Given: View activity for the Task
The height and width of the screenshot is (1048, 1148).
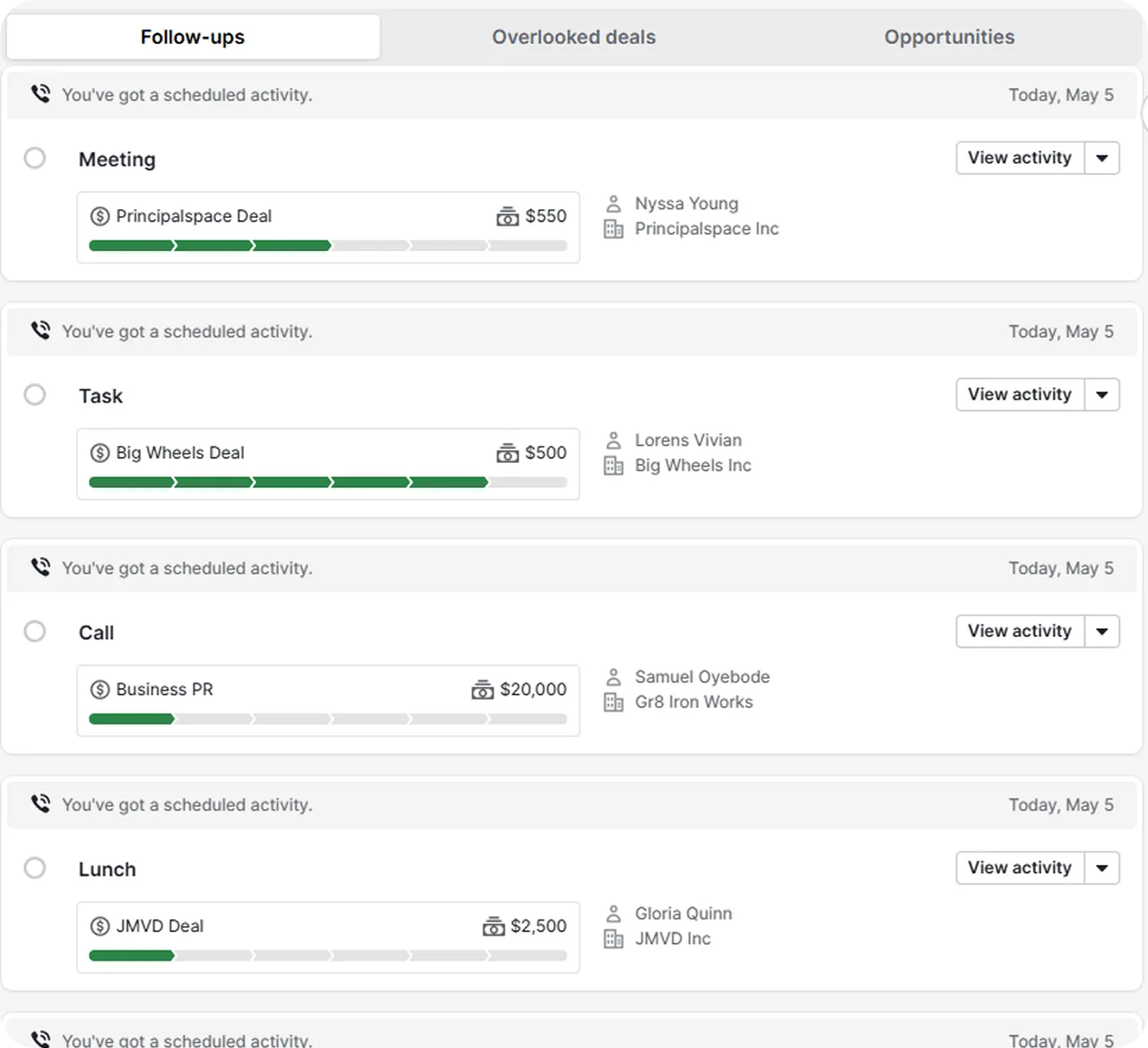Looking at the screenshot, I should pos(1021,395).
